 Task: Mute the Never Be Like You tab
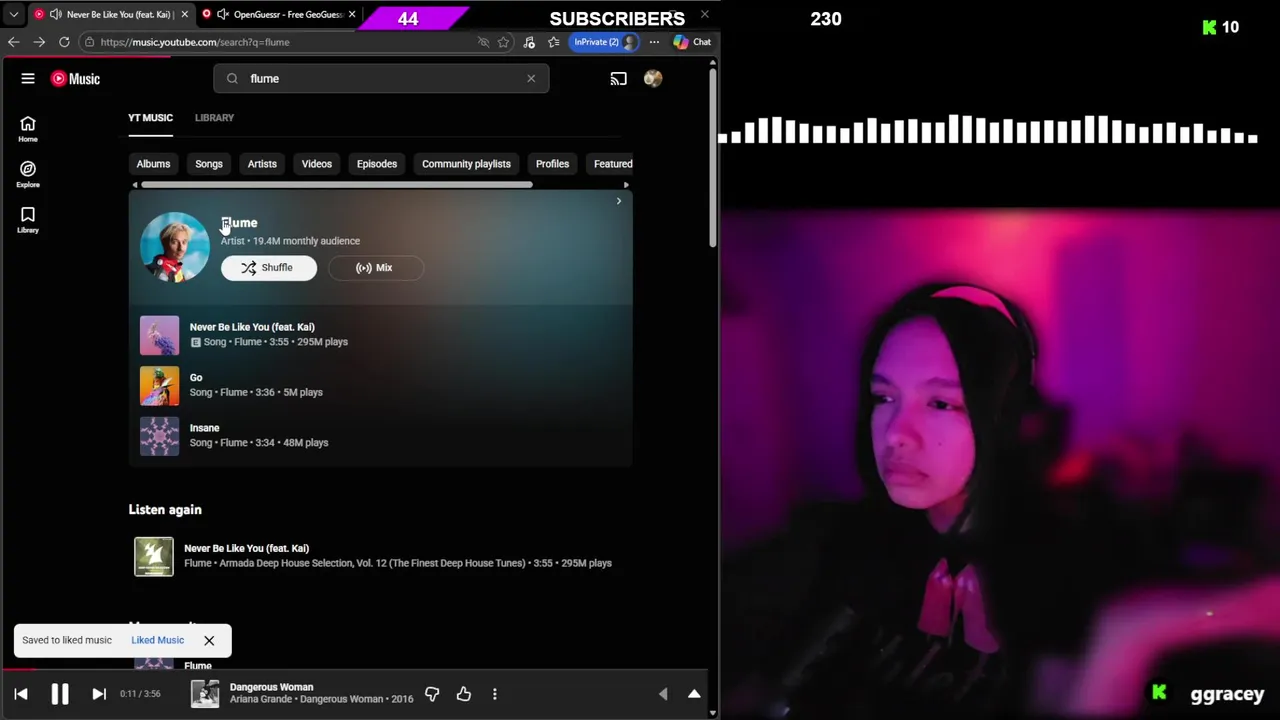[x=56, y=14]
